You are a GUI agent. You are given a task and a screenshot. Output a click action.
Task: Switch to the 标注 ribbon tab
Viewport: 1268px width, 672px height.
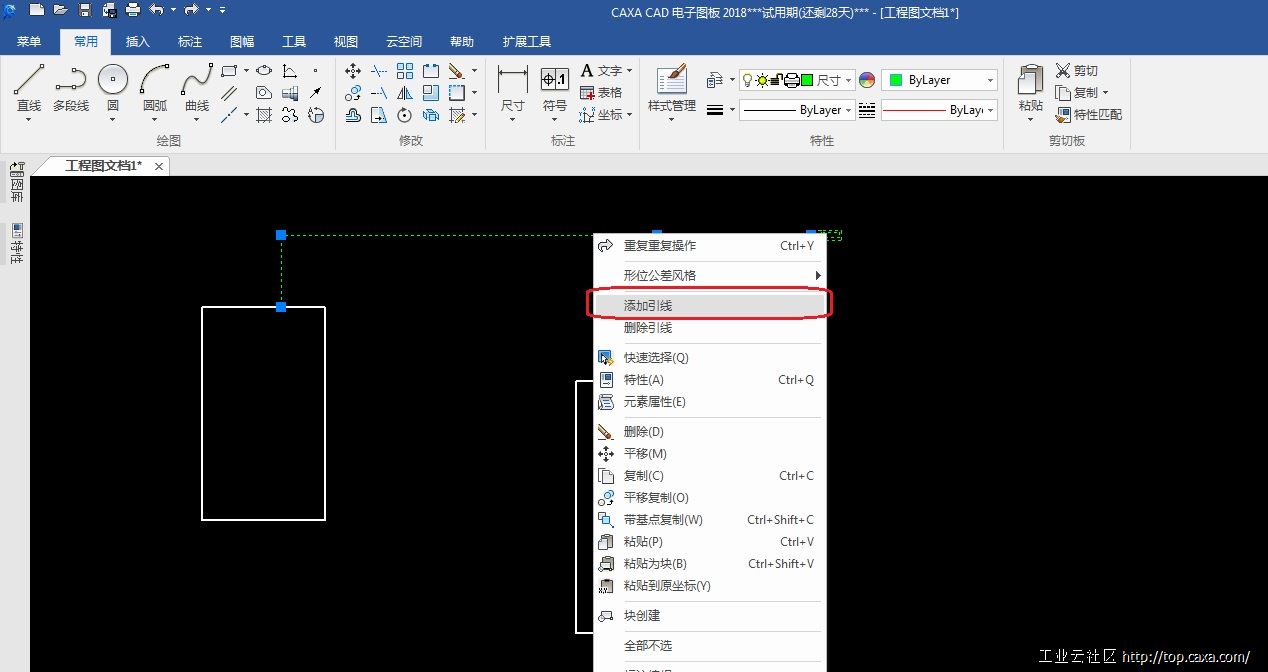190,42
